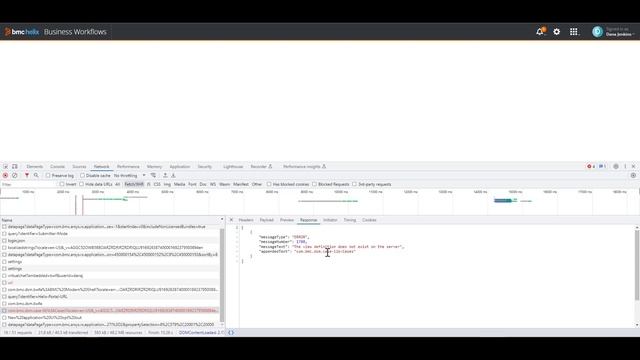
Task: Click the response pane vertical scrollbar
Action: [x=637, y=265]
